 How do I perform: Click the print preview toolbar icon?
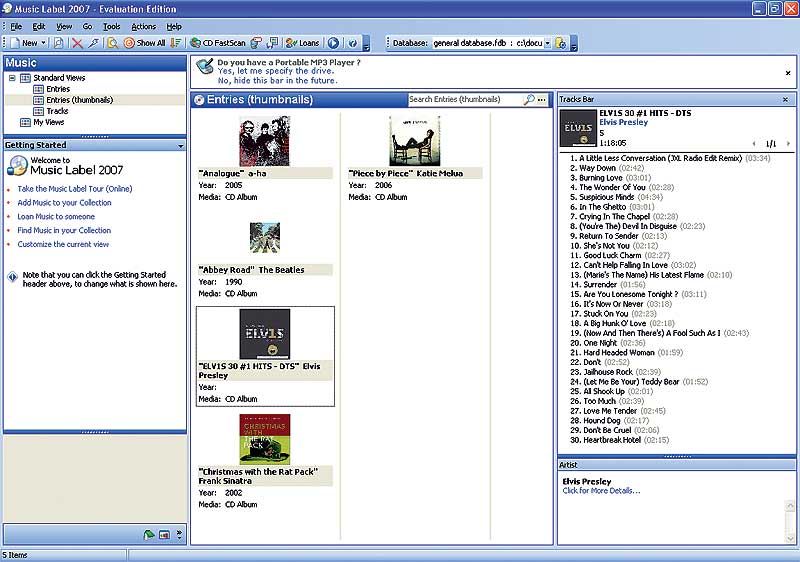coord(59,43)
